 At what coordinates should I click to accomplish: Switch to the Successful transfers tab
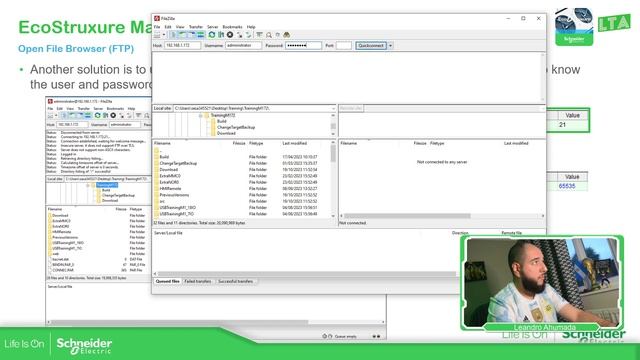pyautogui.click(x=236, y=282)
